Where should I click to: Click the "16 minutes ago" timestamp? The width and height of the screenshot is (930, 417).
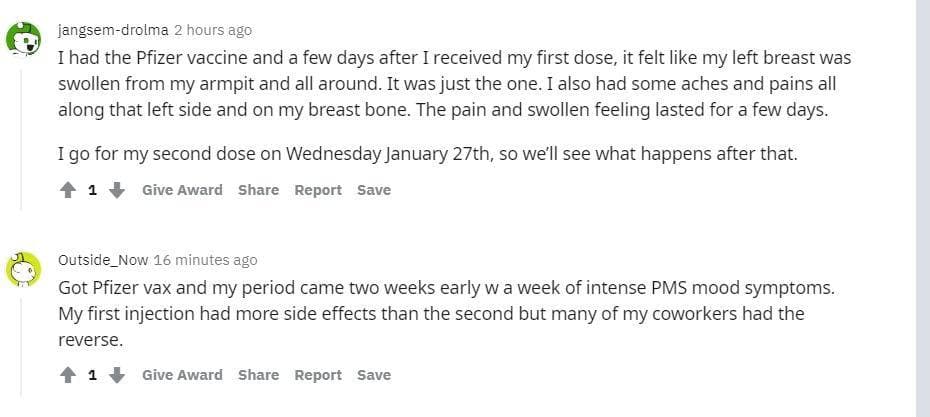coord(205,260)
